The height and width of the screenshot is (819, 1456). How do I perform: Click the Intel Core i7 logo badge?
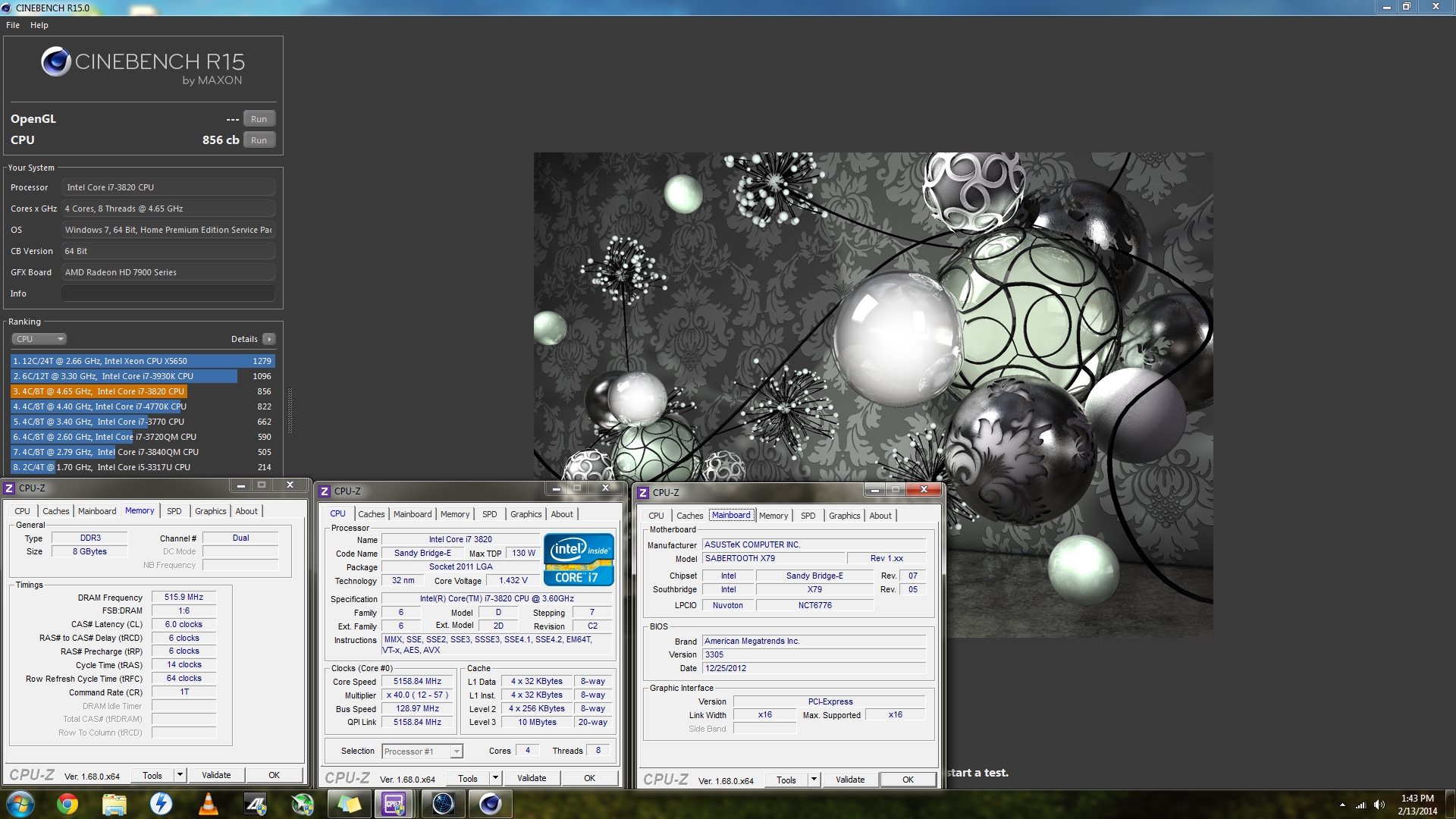[579, 560]
